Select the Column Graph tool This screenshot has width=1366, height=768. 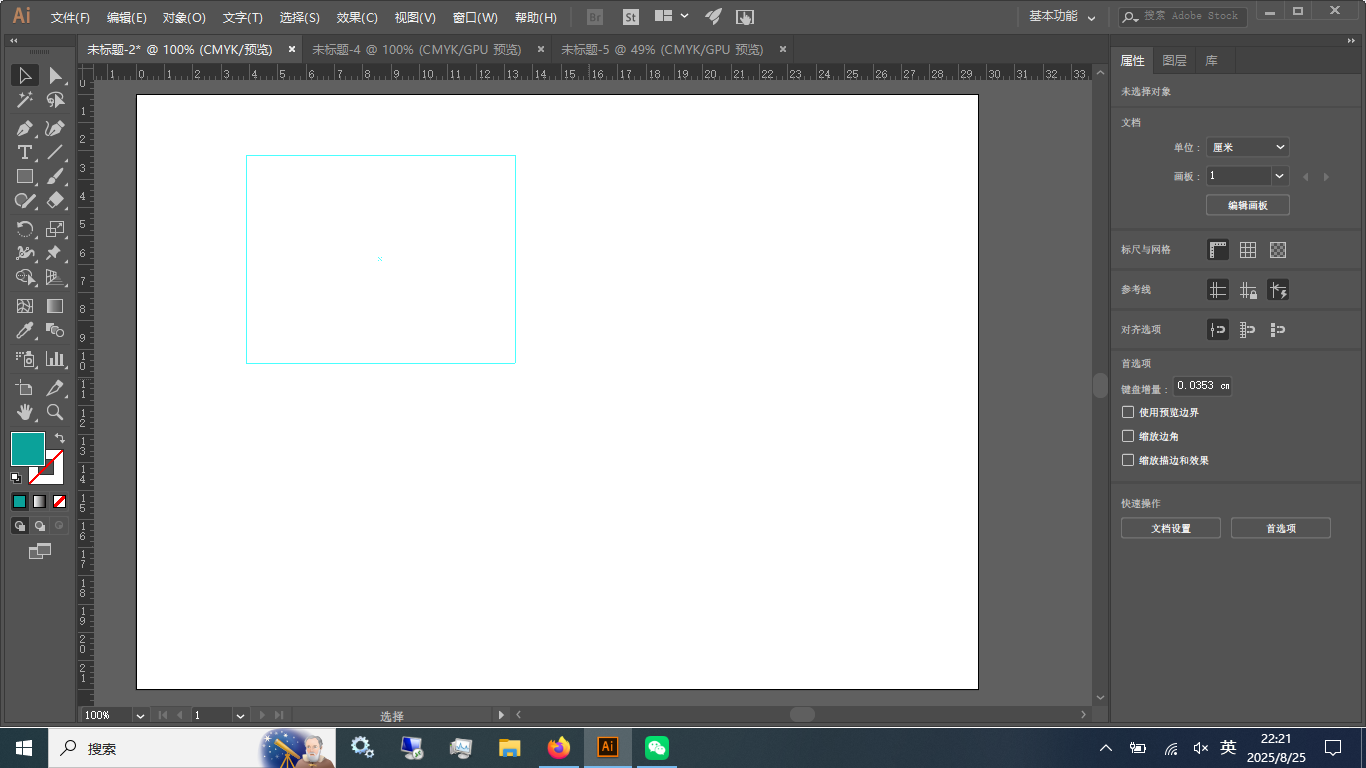(x=55, y=358)
